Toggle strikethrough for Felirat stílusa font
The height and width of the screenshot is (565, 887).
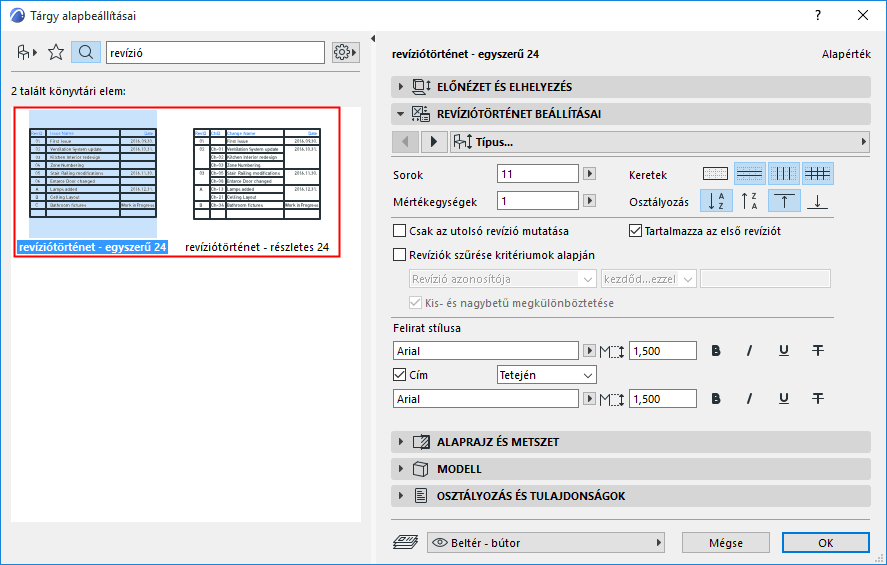818,351
